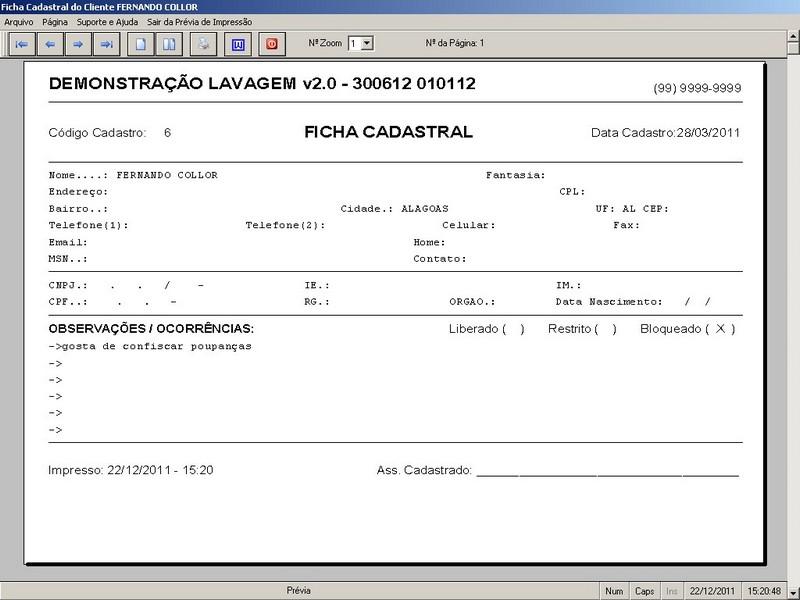Click the Bloqueado checkbox marked with X

720,329
